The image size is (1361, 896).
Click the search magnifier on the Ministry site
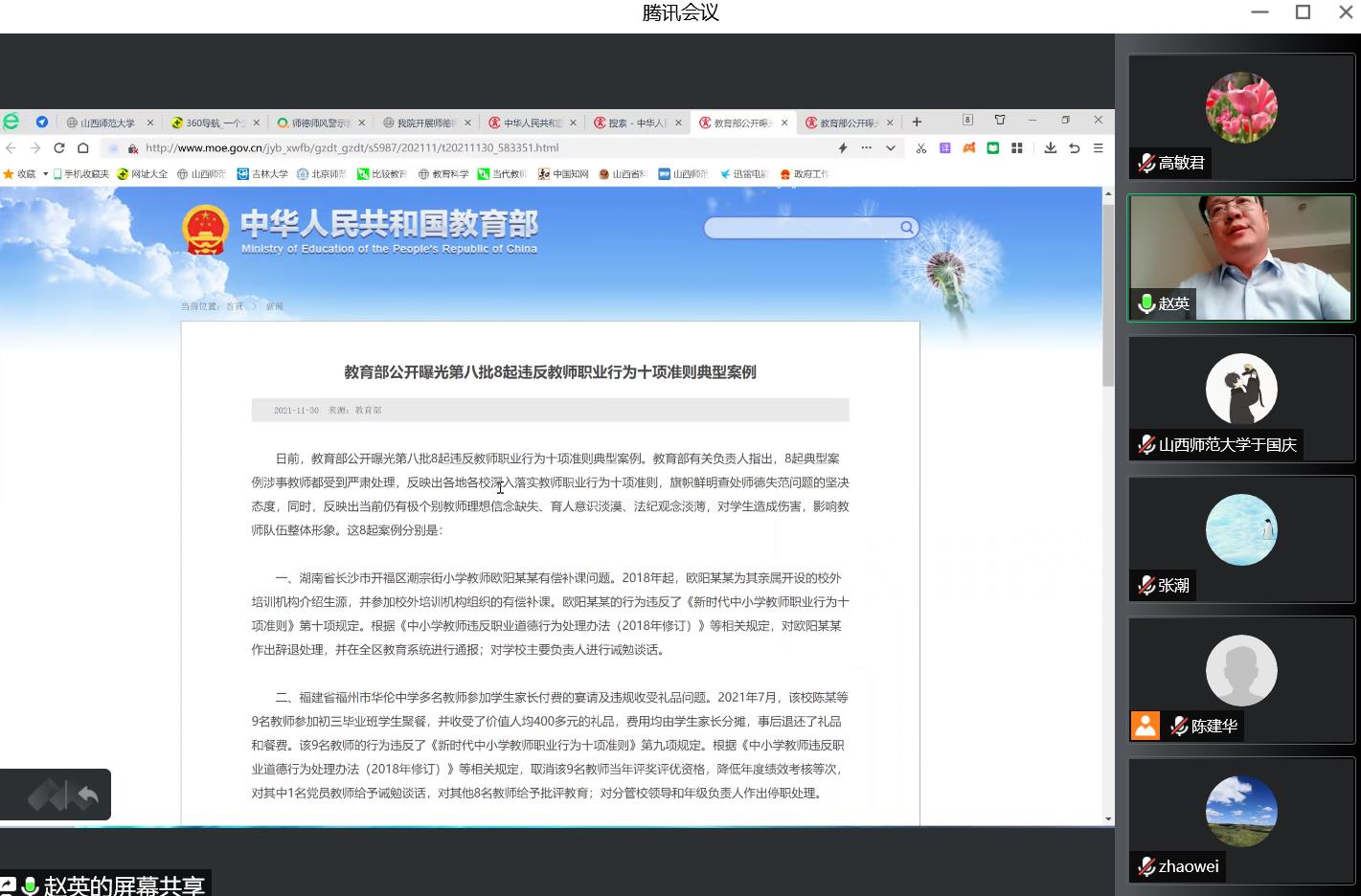(906, 228)
